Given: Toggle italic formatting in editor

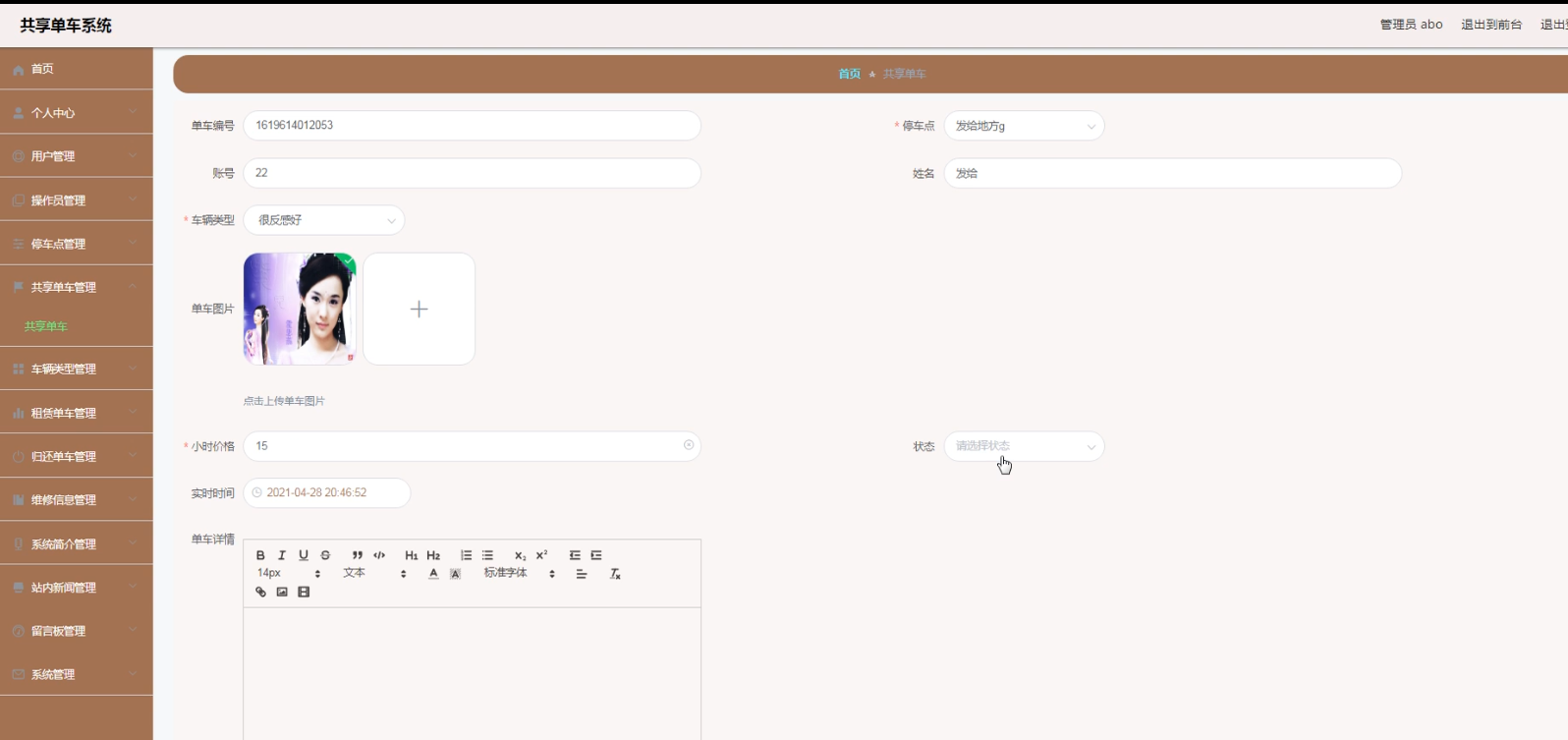Looking at the screenshot, I should pos(282,555).
